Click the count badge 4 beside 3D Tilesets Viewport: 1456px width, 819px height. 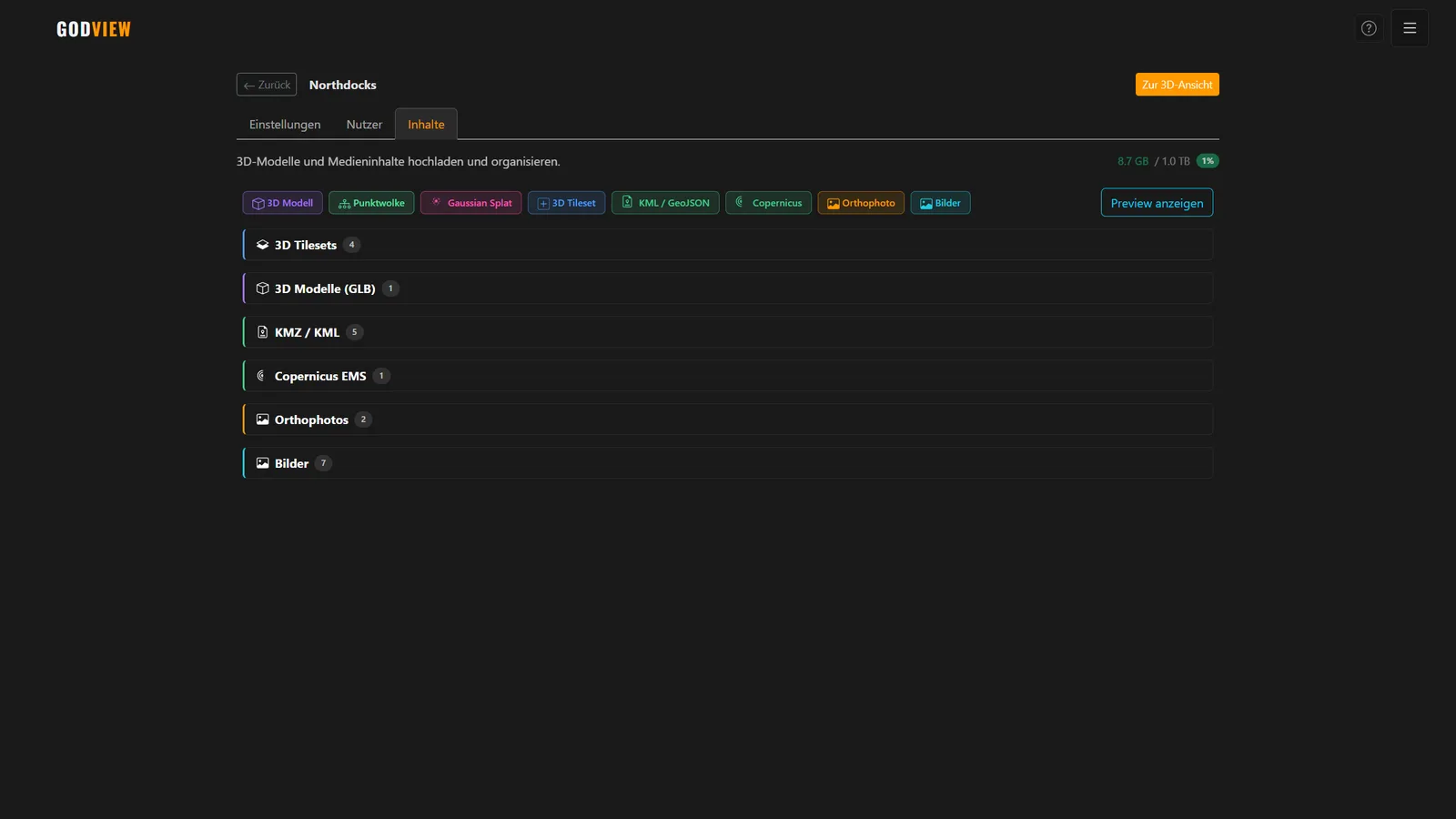pyautogui.click(x=352, y=245)
